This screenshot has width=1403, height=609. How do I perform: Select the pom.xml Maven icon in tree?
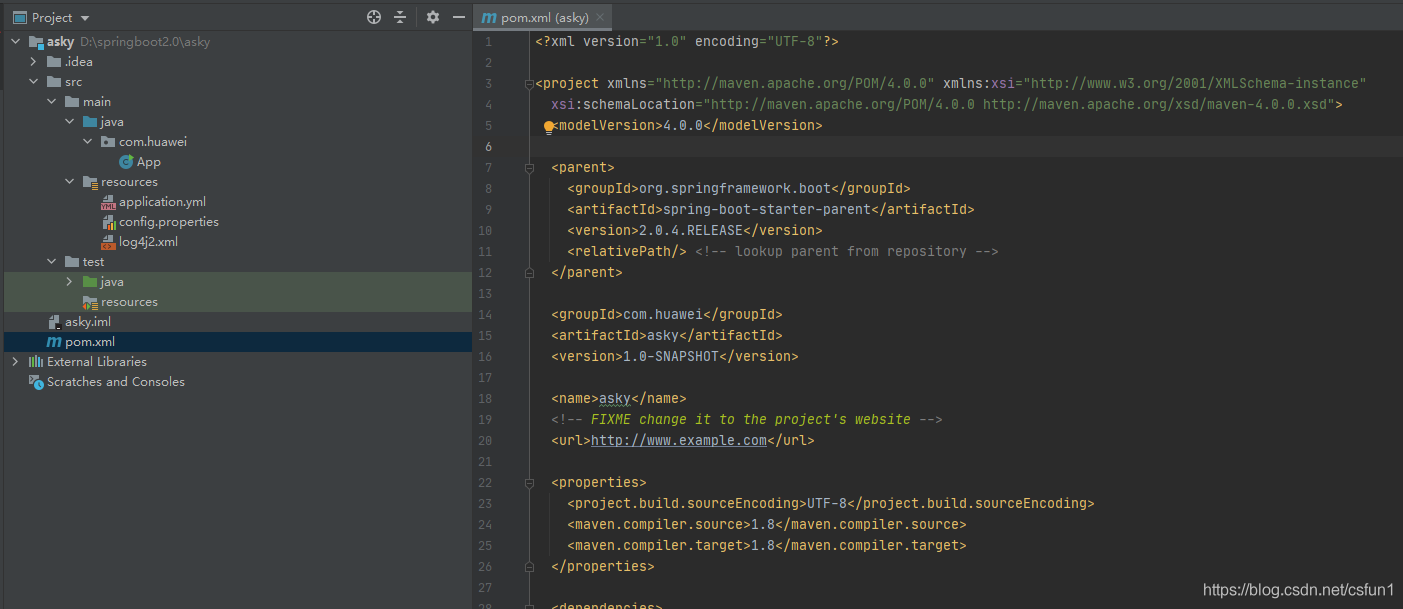coord(54,342)
